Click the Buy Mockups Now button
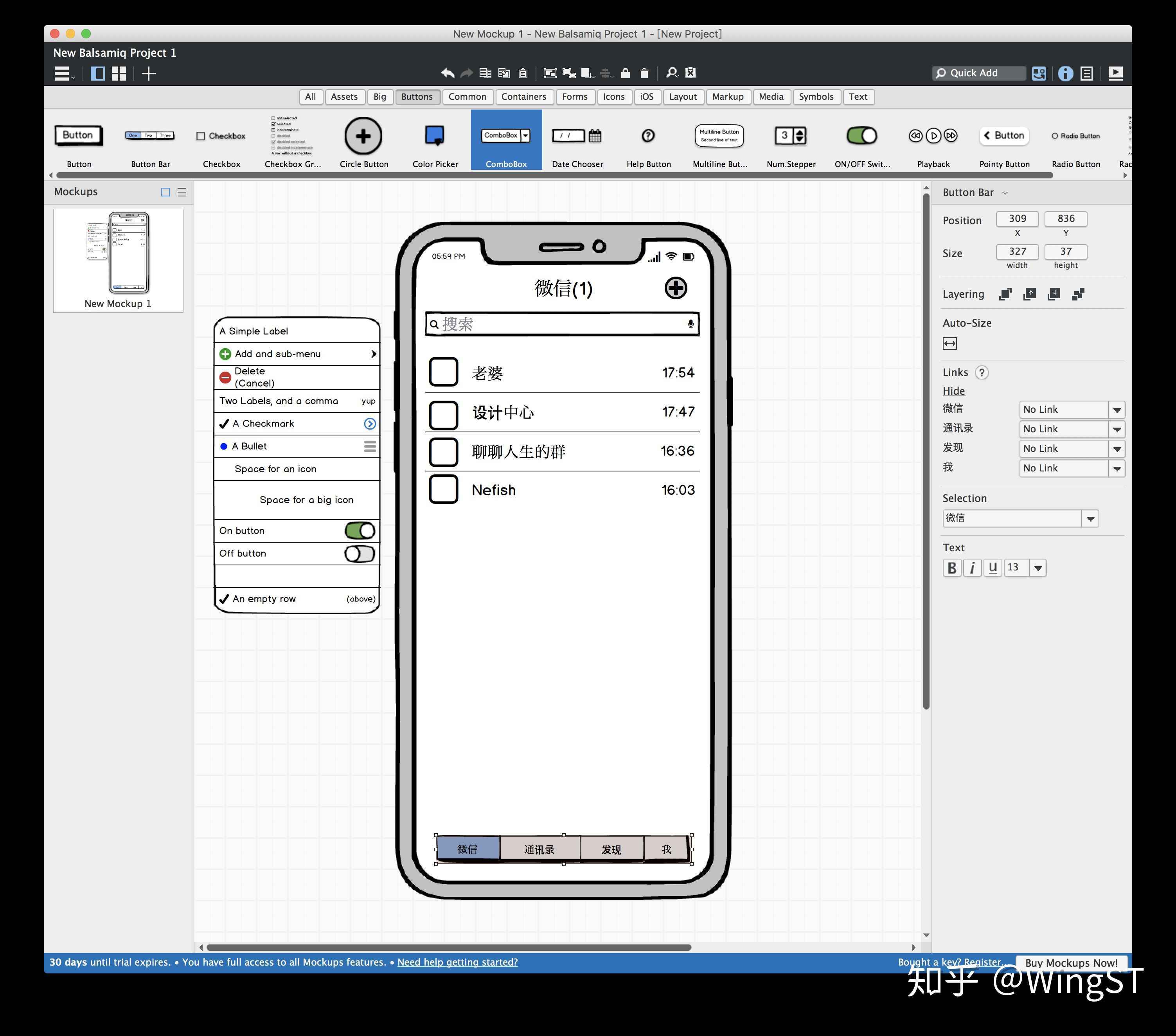The image size is (1176, 1036). (1071, 962)
